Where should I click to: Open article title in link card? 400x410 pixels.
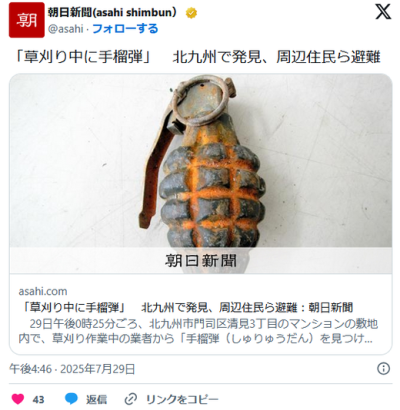point(186,307)
